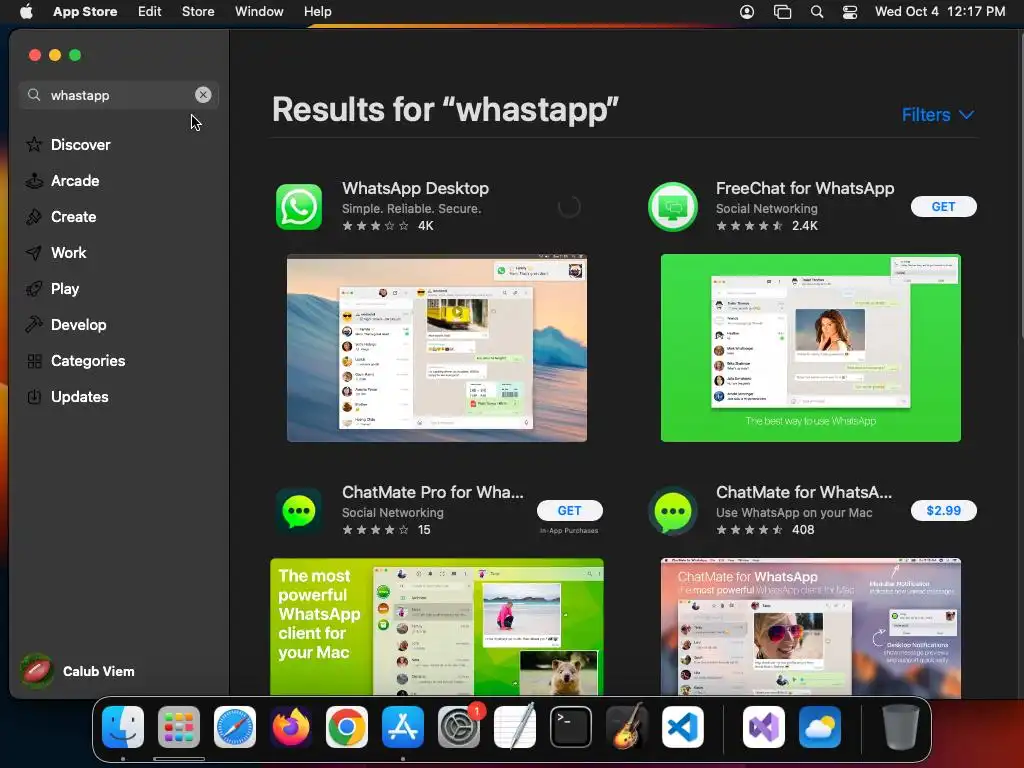Open the App Store menu
Image resolution: width=1024 pixels, height=768 pixels.
coord(85,12)
